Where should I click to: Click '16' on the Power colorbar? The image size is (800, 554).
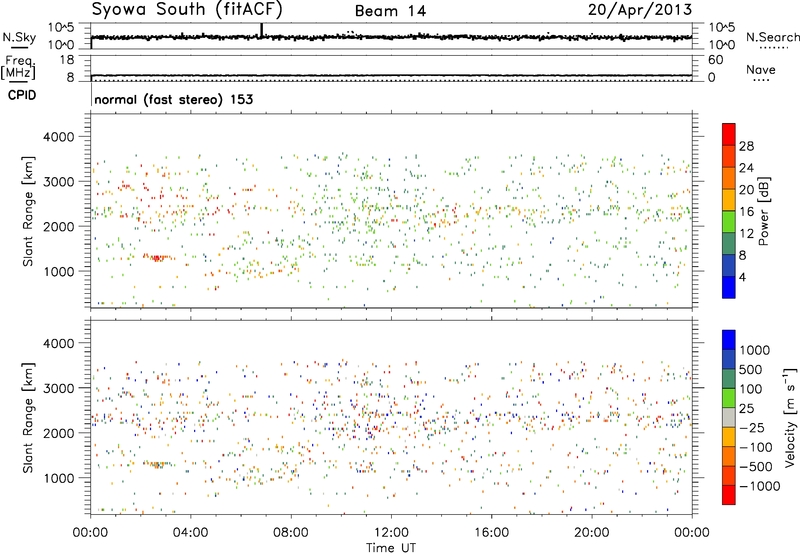point(746,212)
